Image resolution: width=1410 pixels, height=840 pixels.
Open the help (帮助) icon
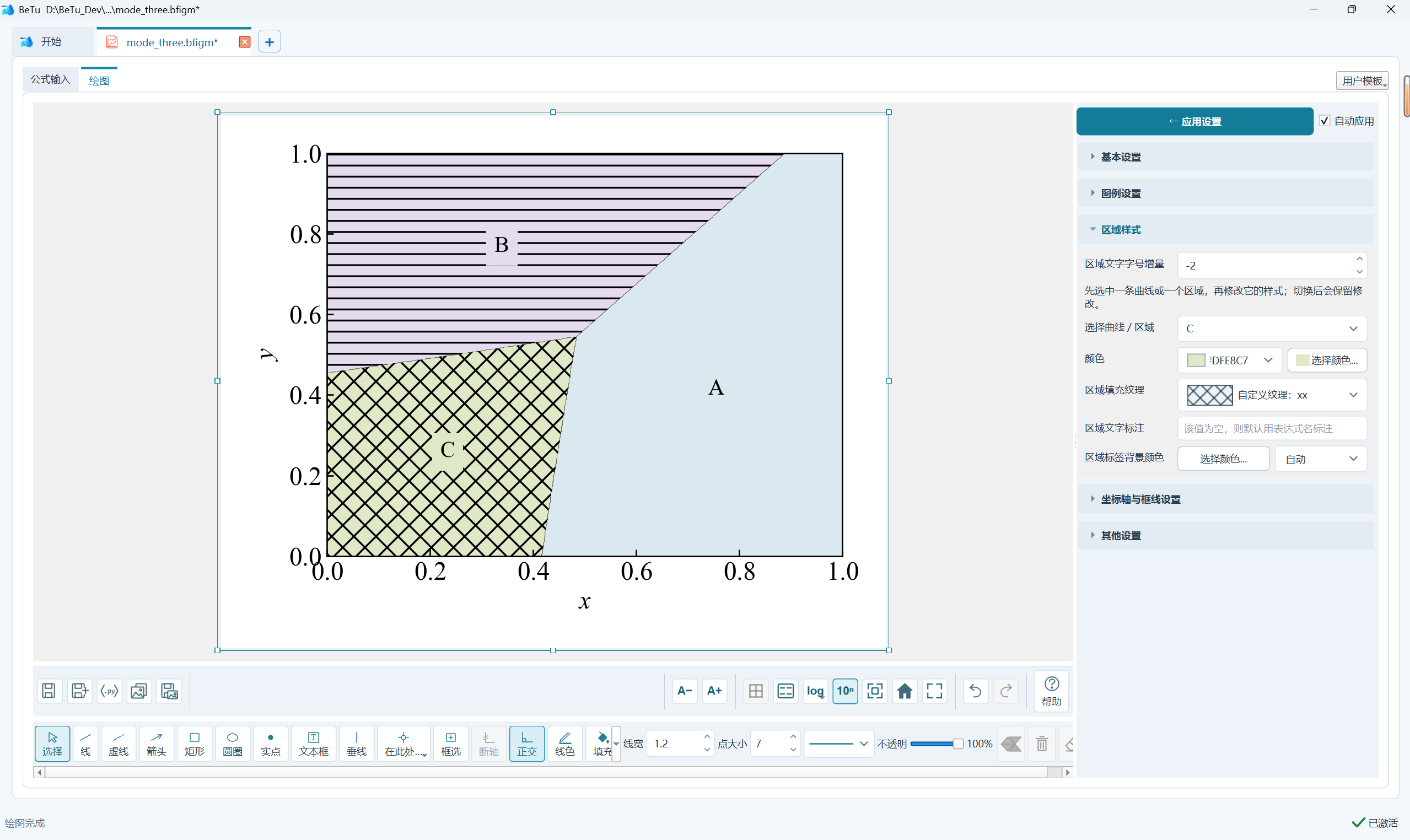pos(1051,691)
